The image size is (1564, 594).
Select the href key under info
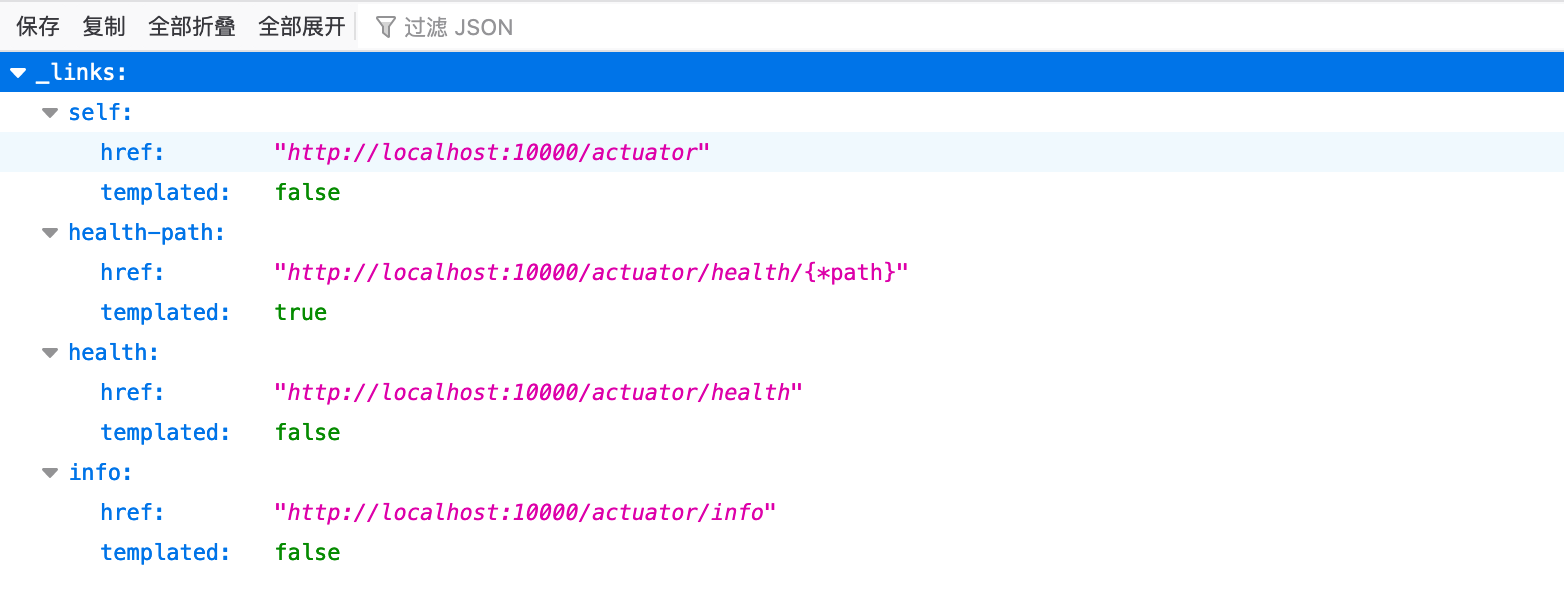(132, 512)
